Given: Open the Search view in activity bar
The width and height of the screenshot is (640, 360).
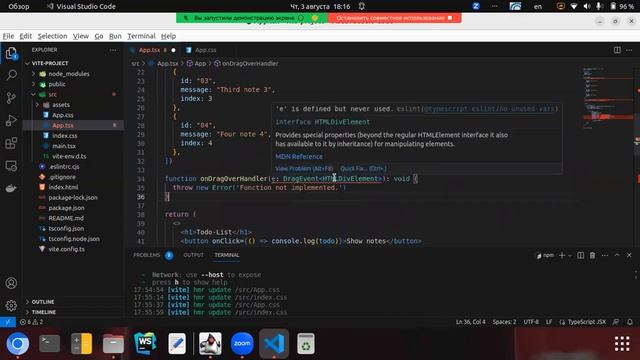Looking at the screenshot, I should (x=11, y=75).
